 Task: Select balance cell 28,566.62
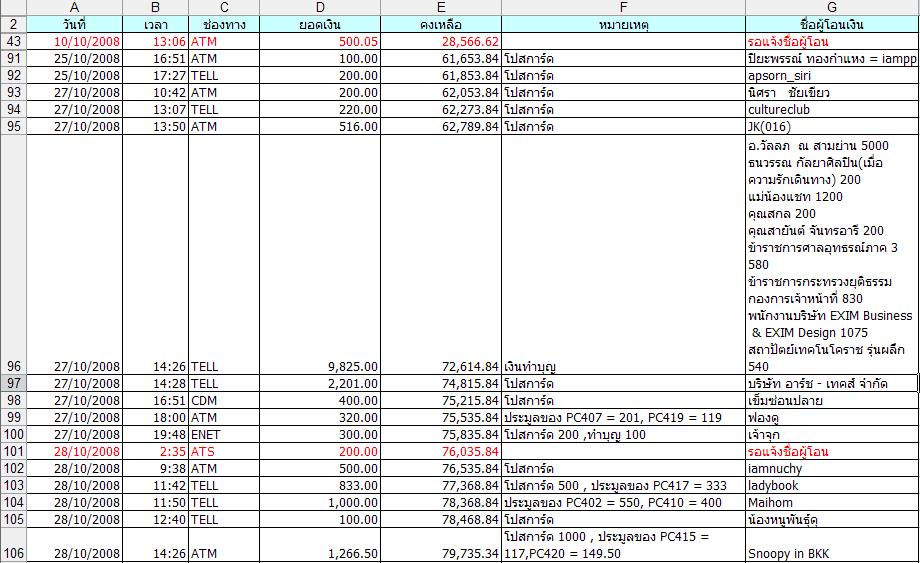pos(441,42)
